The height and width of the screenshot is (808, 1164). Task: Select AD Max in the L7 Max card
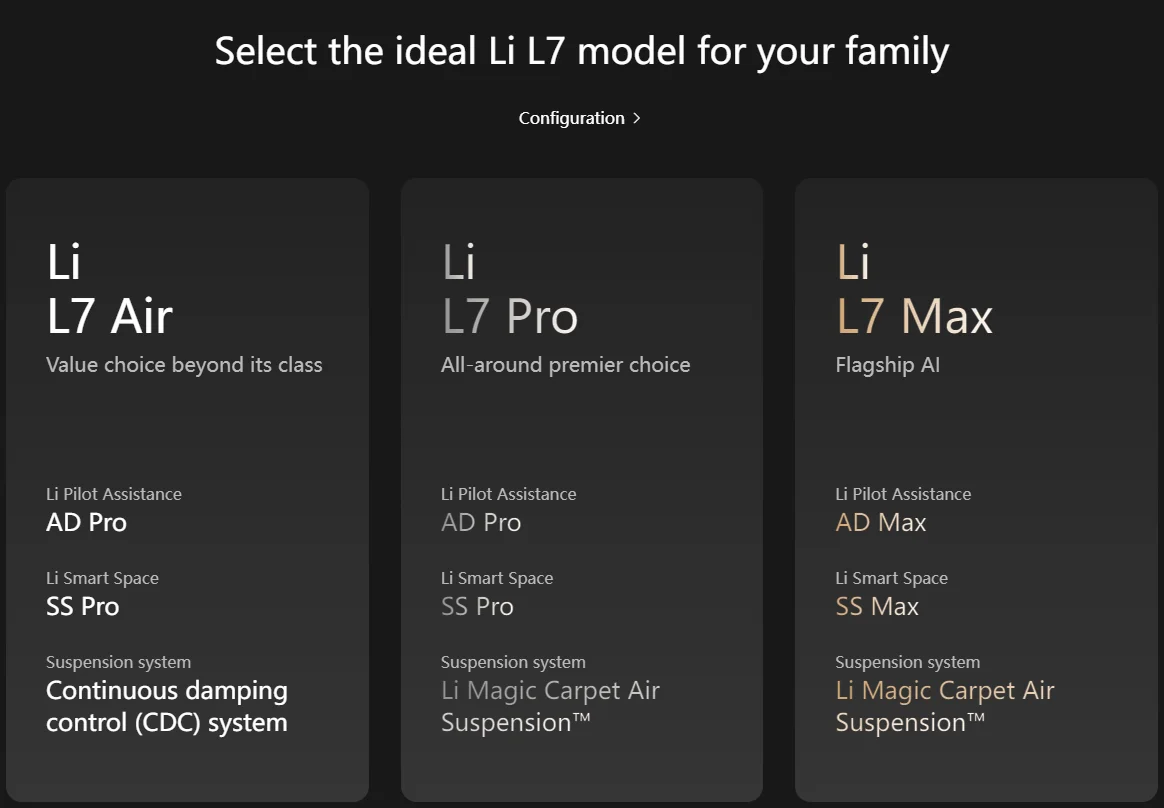[881, 522]
